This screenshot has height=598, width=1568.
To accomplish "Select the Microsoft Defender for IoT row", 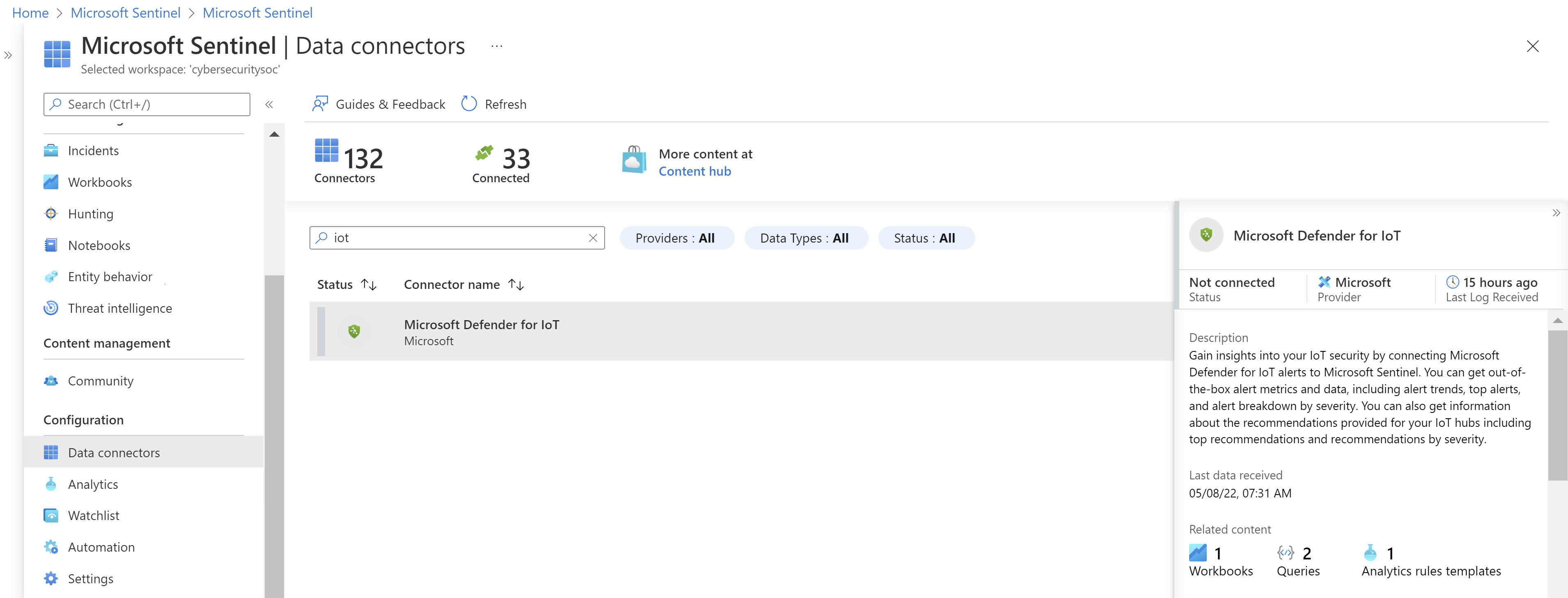I will coord(741,332).
